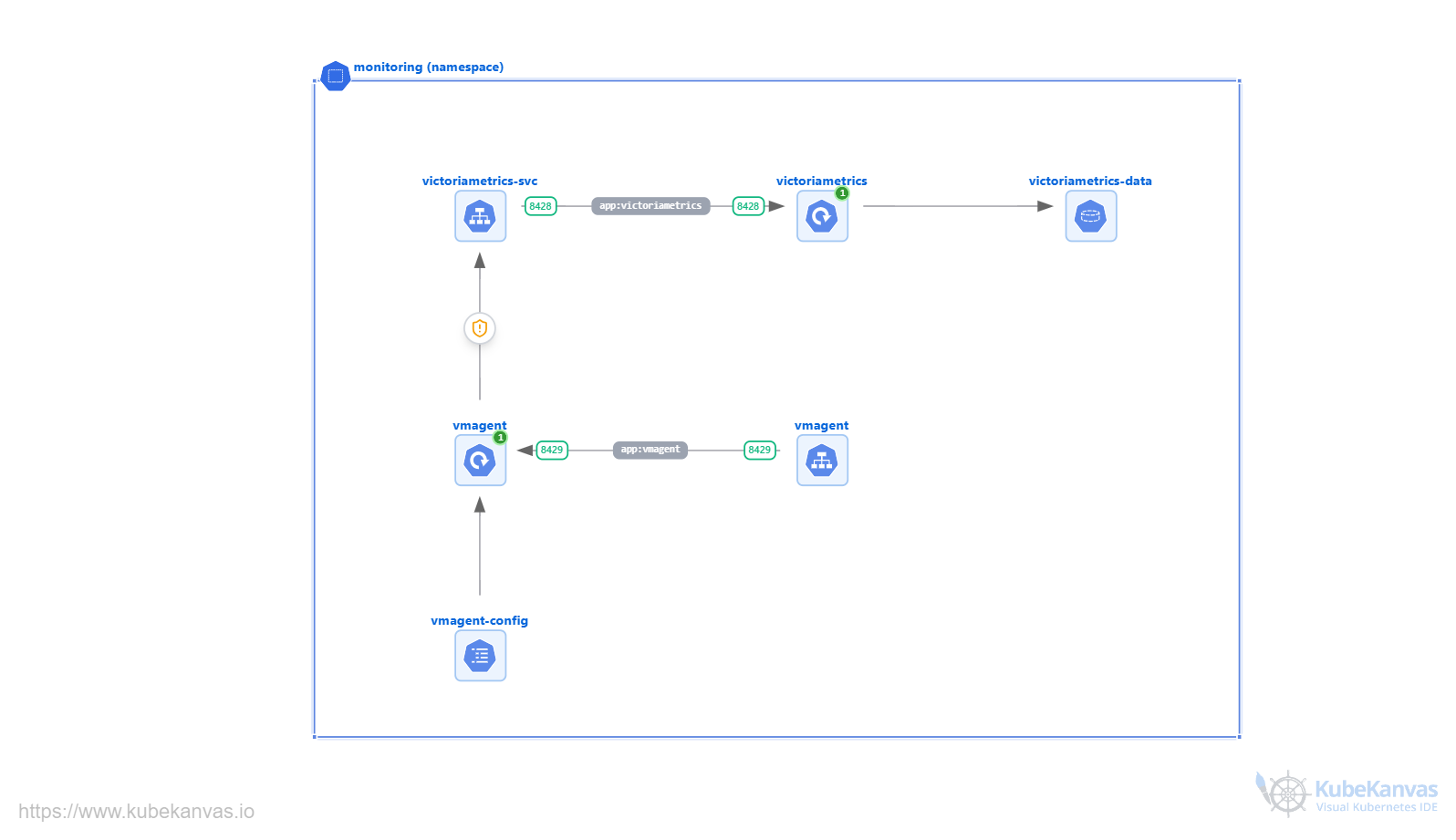Click the 8428 port tag next to victoriametrics deployment
This screenshot has height=840, width=1456.
tap(748, 206)
